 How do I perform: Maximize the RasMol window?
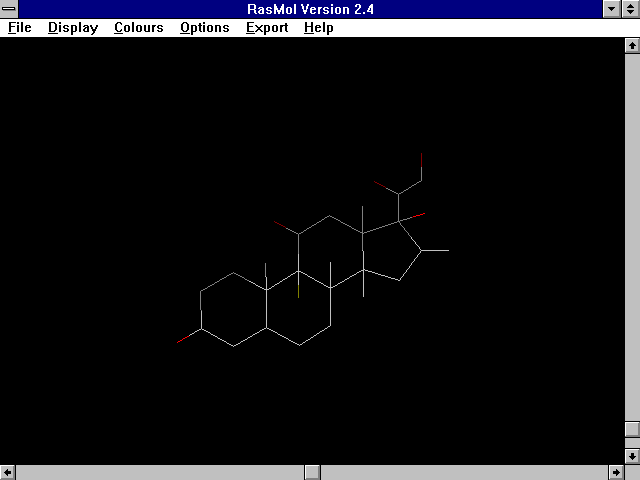click(631, 9)
